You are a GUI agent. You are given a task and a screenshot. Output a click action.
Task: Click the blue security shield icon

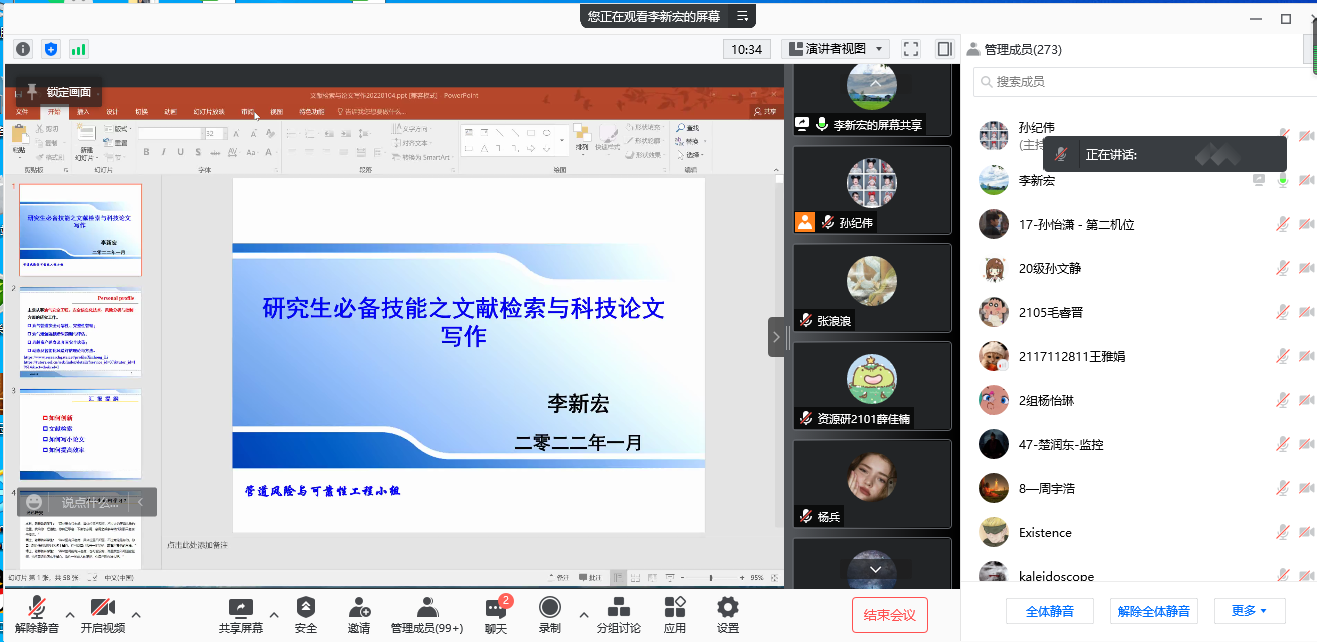pyautogui.click(x=51, y=49)
